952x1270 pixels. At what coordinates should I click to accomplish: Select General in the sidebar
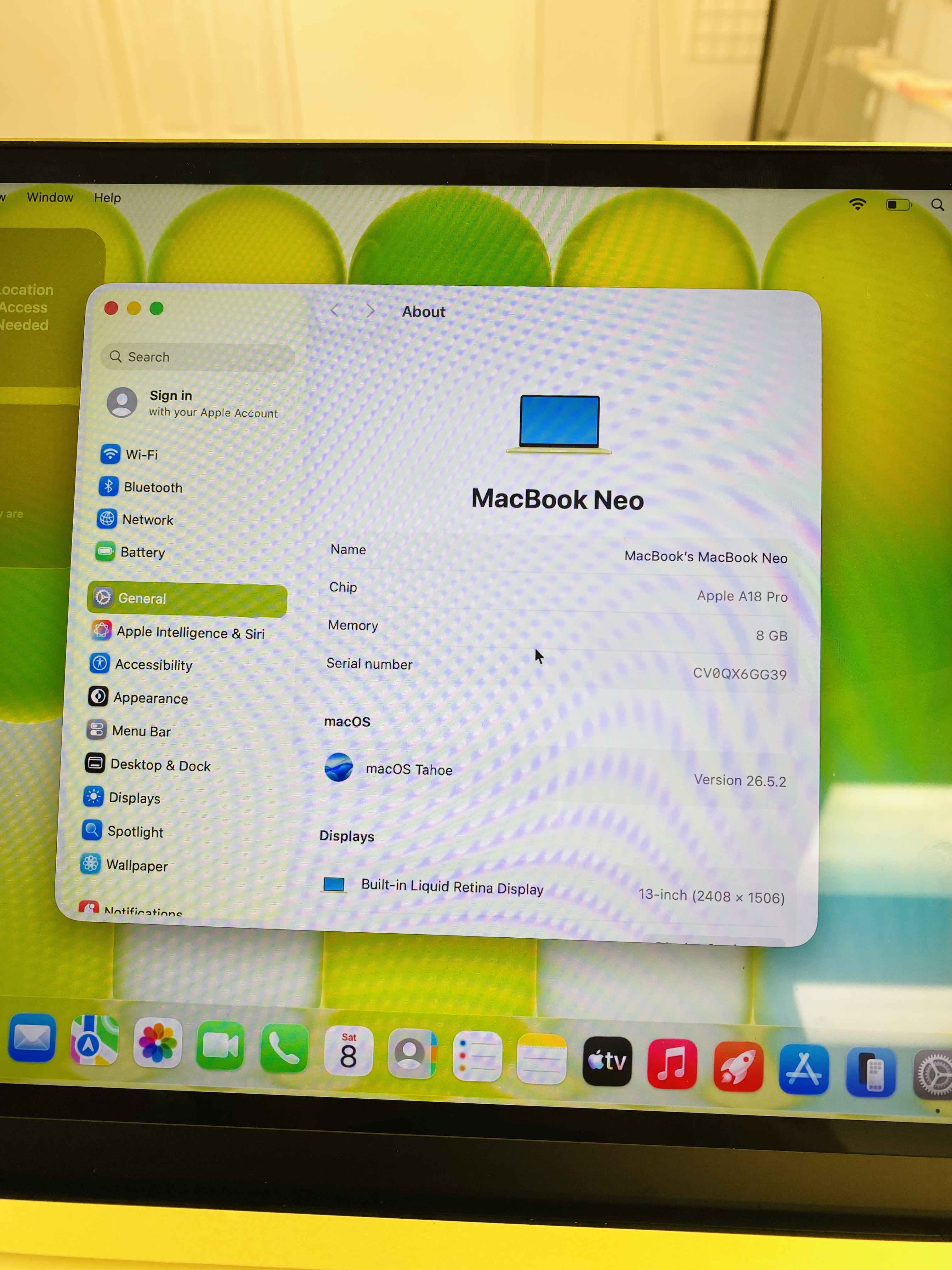click(x=187, y=599)
